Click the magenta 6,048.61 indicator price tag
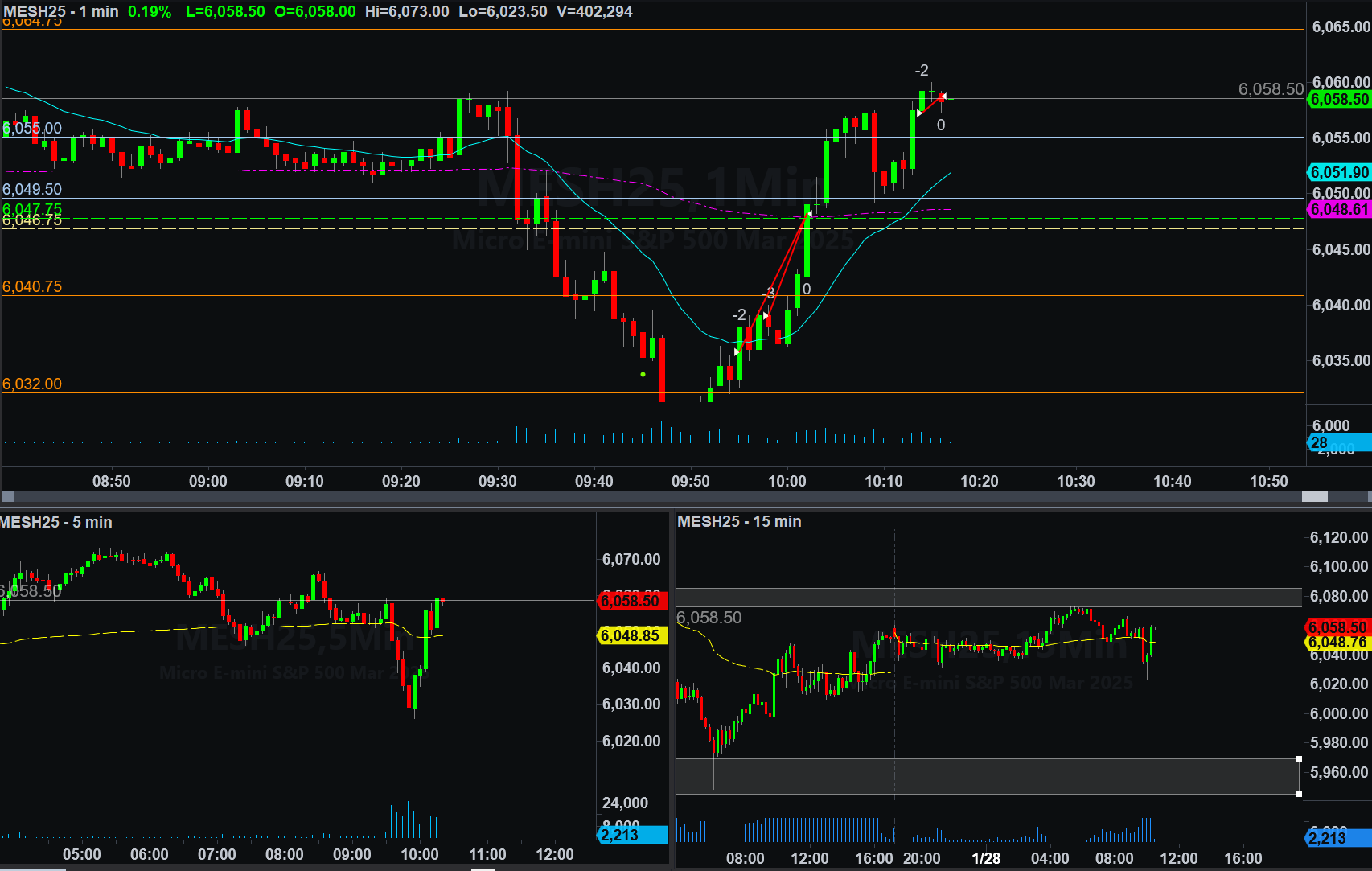Screen dimensions: 1372x871 [x=1339, y=209]
